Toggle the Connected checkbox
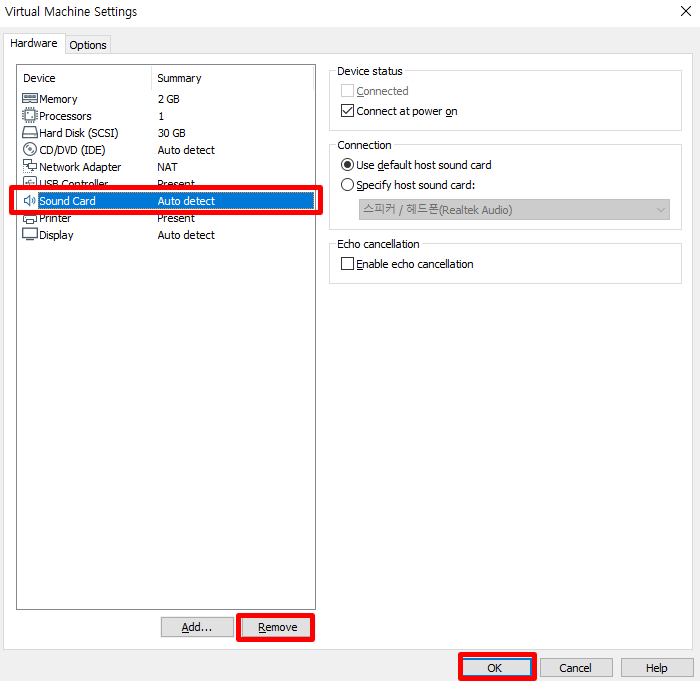This screenshot has width=700, height=681. [347, 91]
